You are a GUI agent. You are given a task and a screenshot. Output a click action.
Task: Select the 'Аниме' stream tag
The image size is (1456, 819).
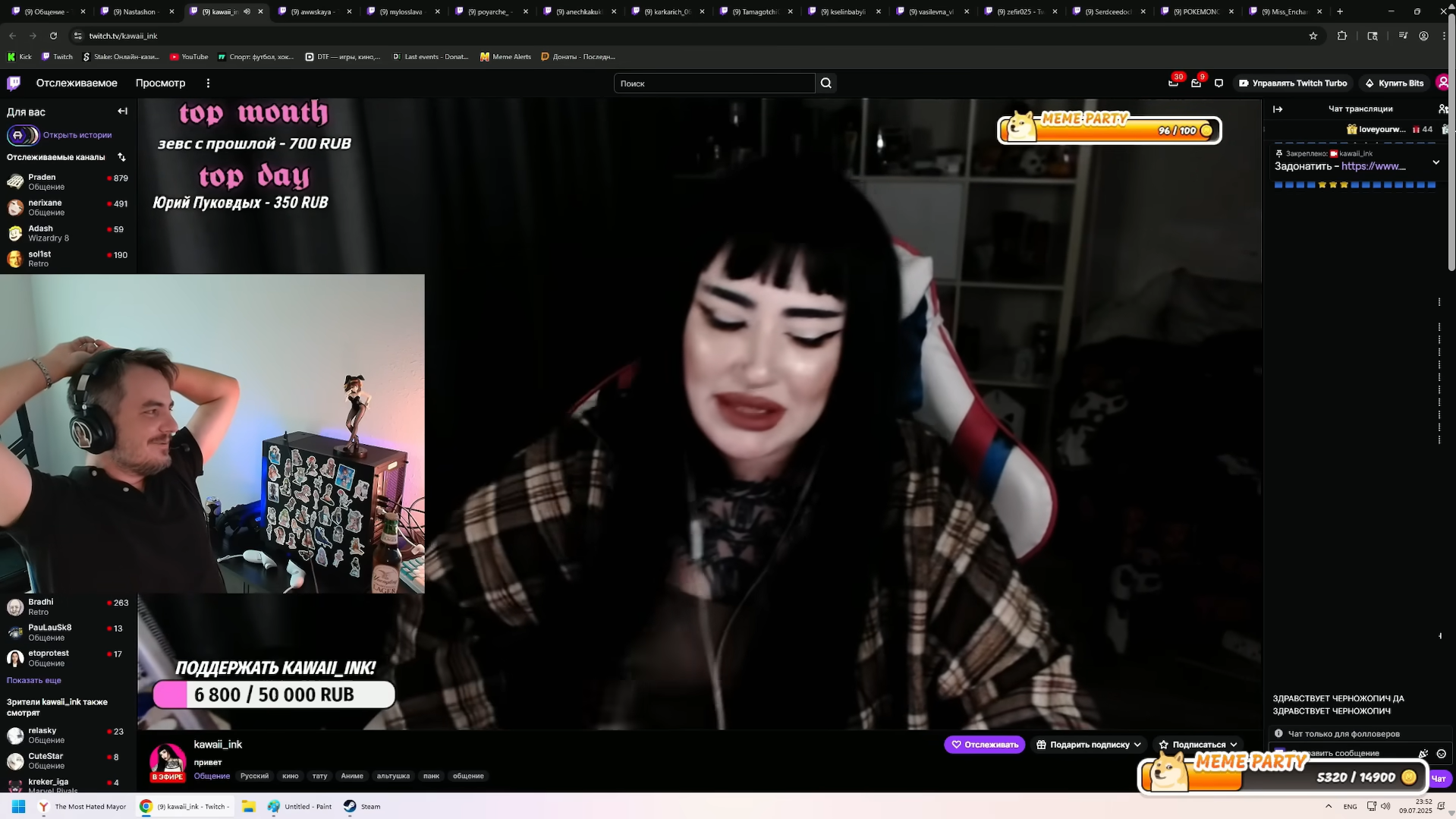[352, 776]
